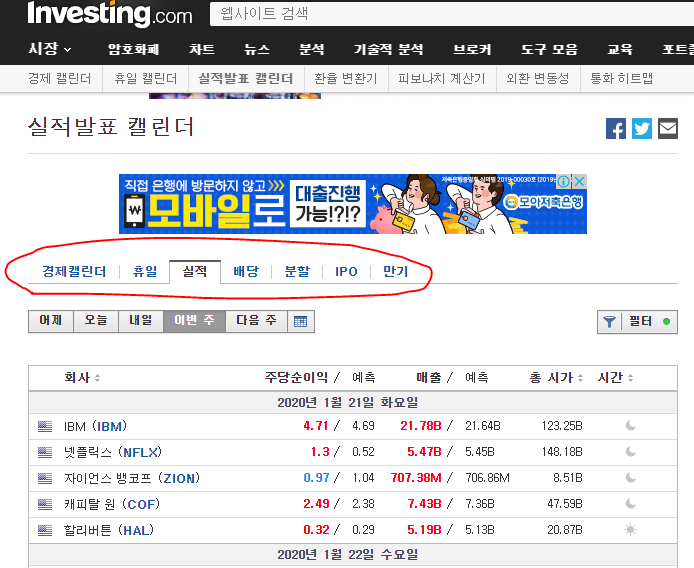Click the moon time icon in NFLX row

(x=631, y=452)
